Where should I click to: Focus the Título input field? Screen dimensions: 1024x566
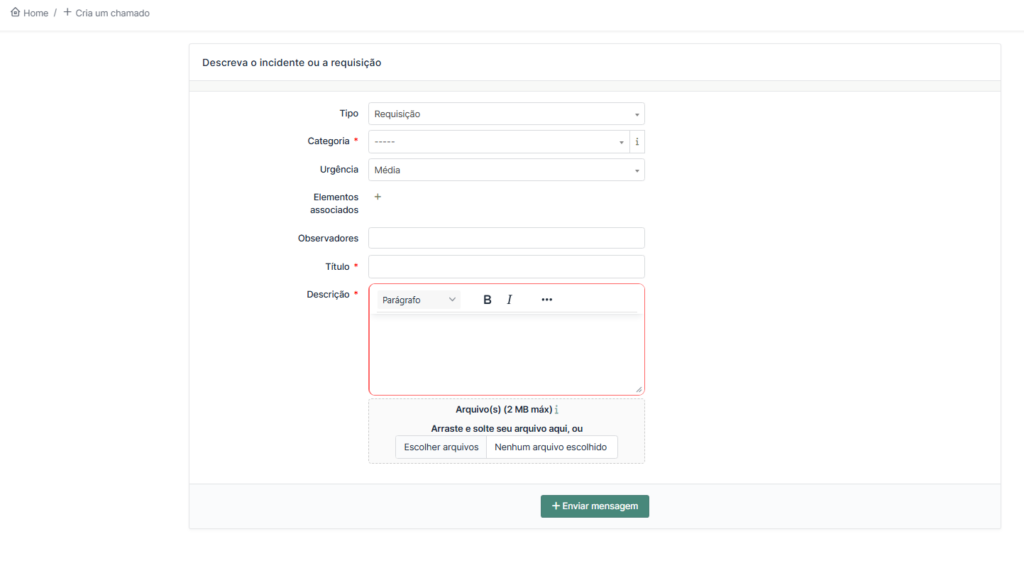click(x=506, y=267)
